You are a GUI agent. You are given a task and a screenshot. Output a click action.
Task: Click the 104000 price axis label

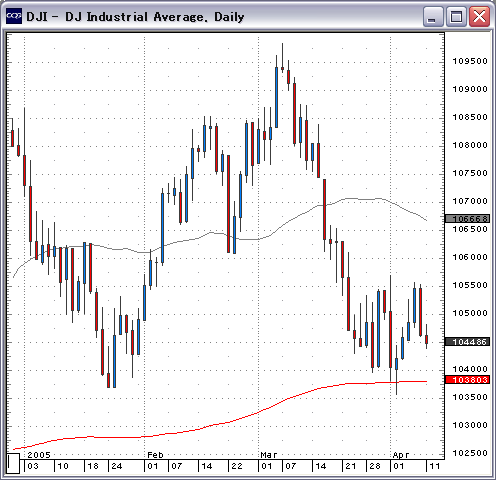pyautogui.click(x=470, y=369)
